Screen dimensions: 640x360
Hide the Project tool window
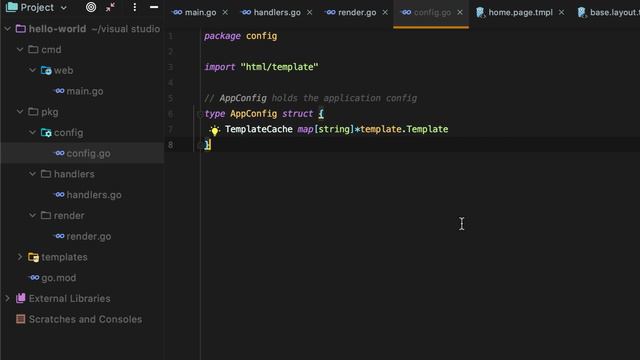154,7
